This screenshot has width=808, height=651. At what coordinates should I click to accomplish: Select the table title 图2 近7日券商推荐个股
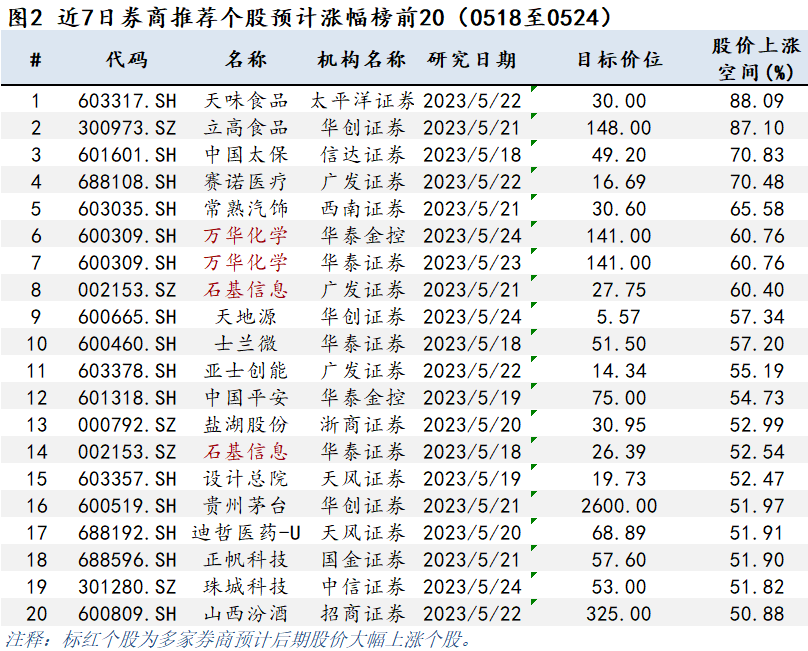[310, 18]
